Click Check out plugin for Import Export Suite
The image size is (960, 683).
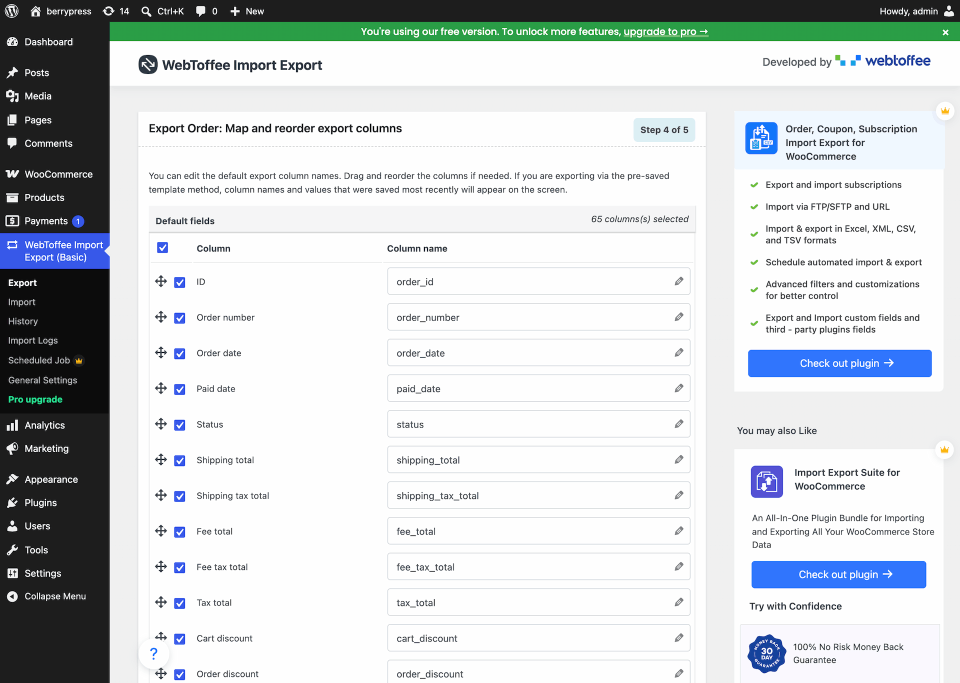click(x=839, y=574)
